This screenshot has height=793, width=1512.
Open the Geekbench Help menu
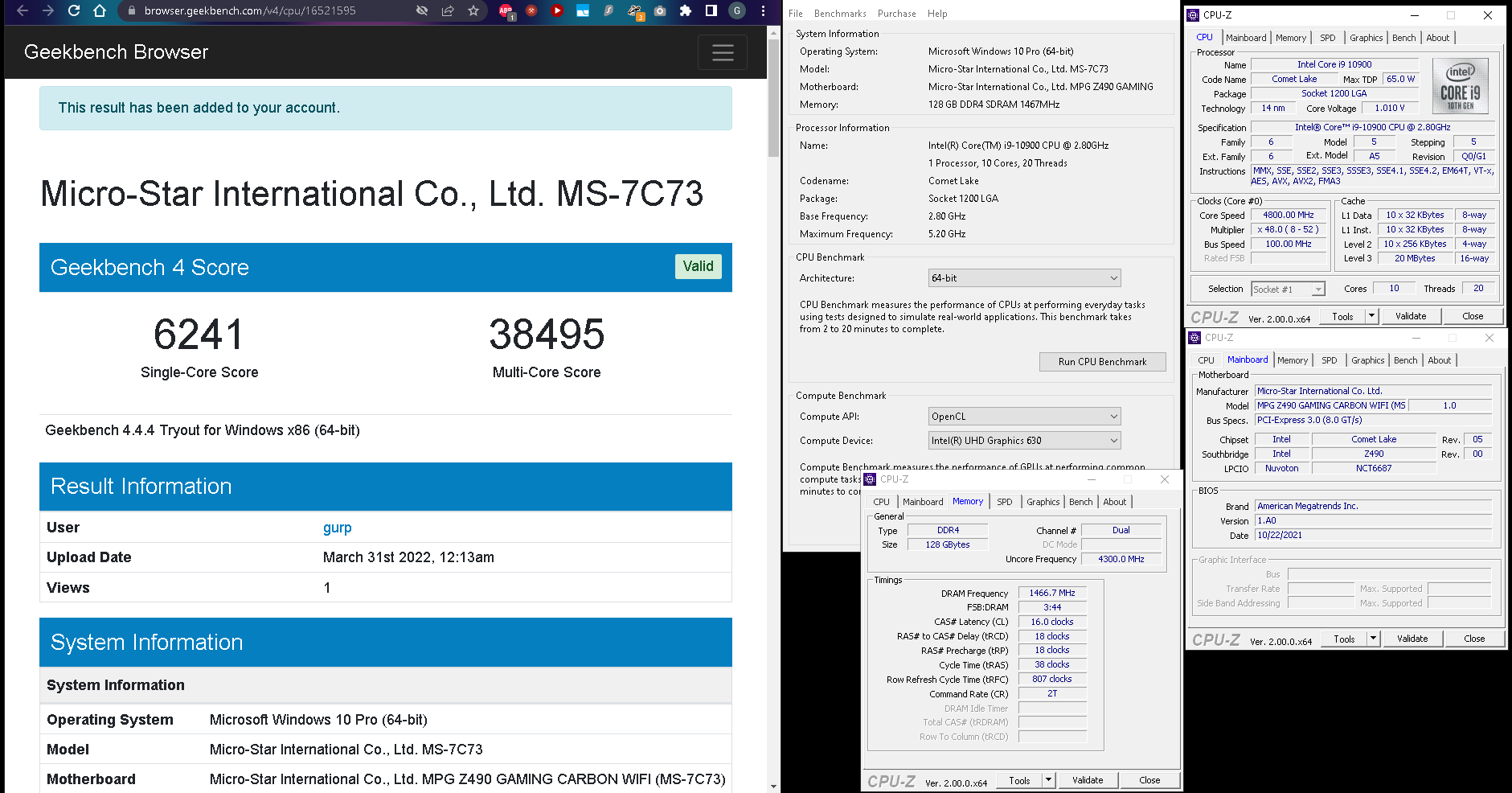coord(937,14)
